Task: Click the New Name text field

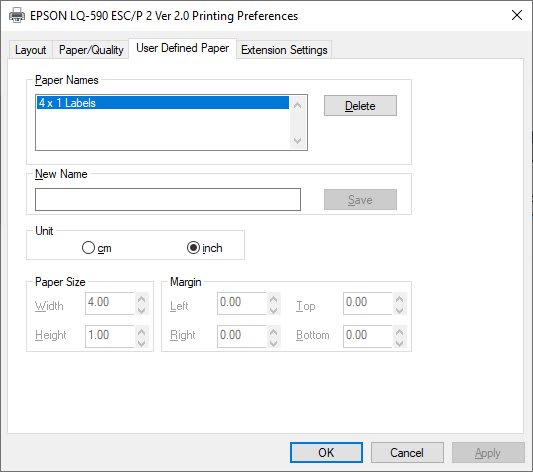Action: click(x=168, y=199)
